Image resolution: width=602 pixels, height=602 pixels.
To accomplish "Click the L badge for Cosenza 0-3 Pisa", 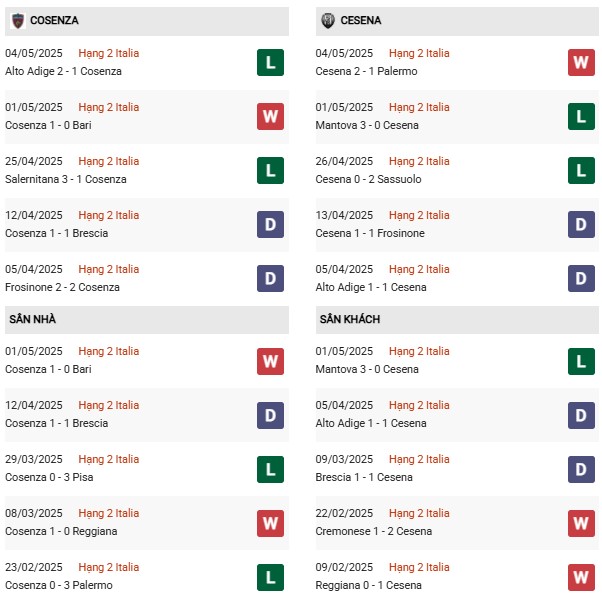I will [270, 469].
